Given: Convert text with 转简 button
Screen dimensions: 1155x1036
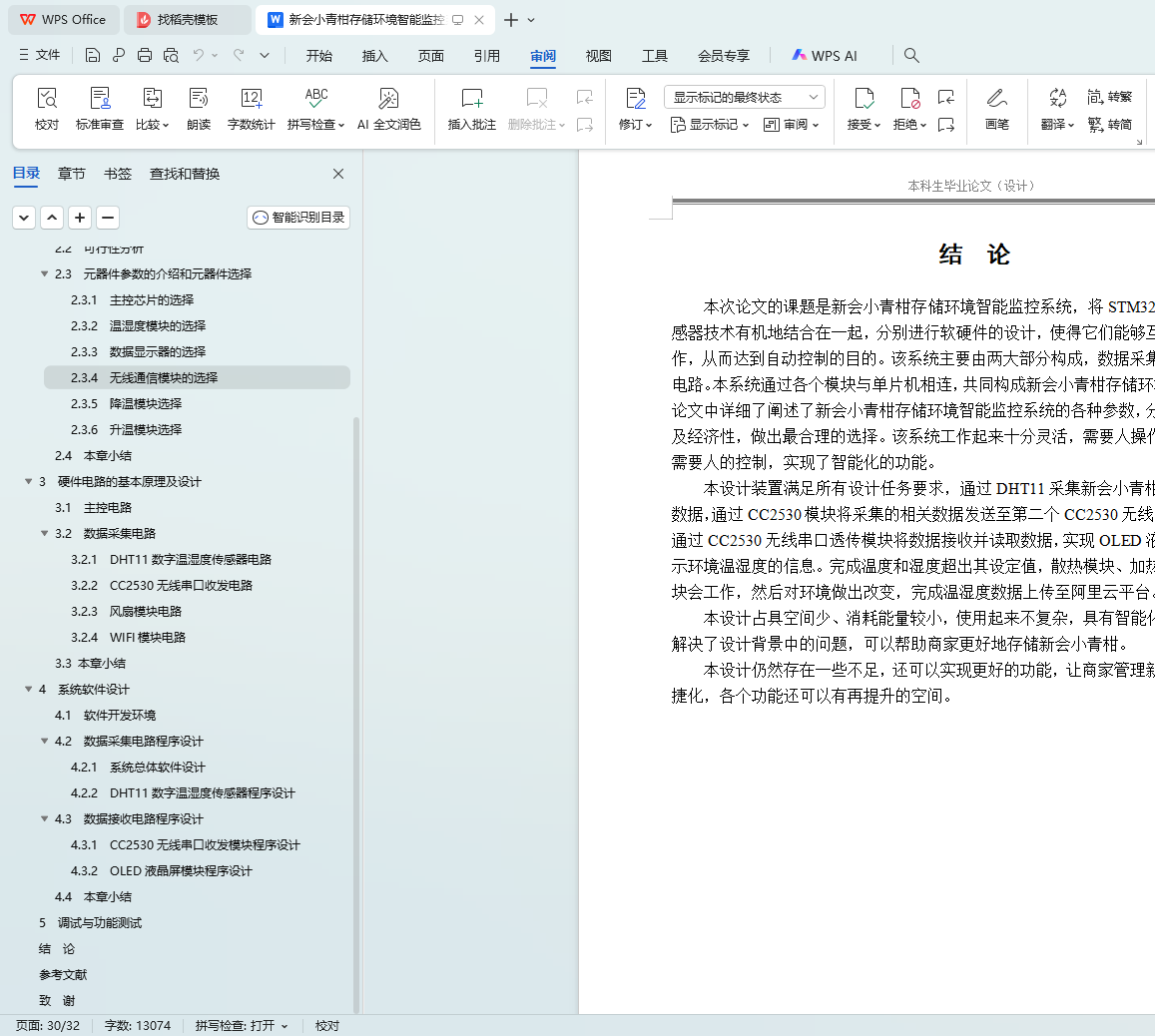Looking at the screenshot, I should coord(1109,125).
